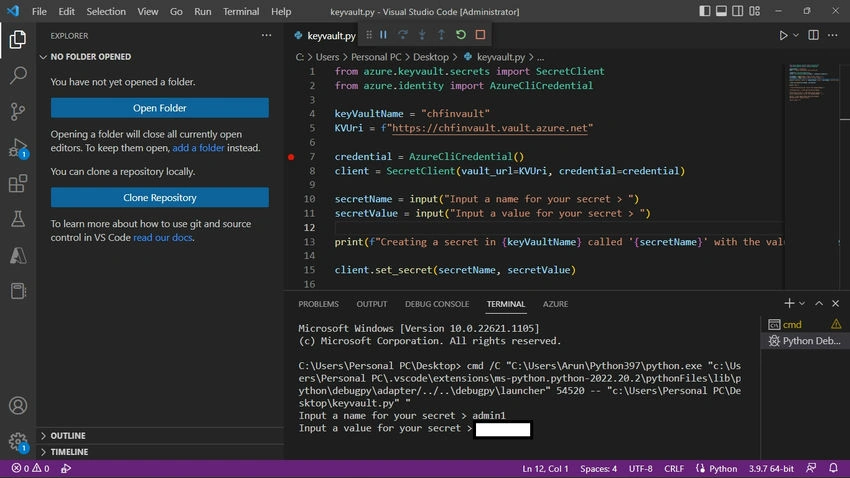Open the Azure view icon
This screenshot has height=478, width=850.
pos(17,255)
